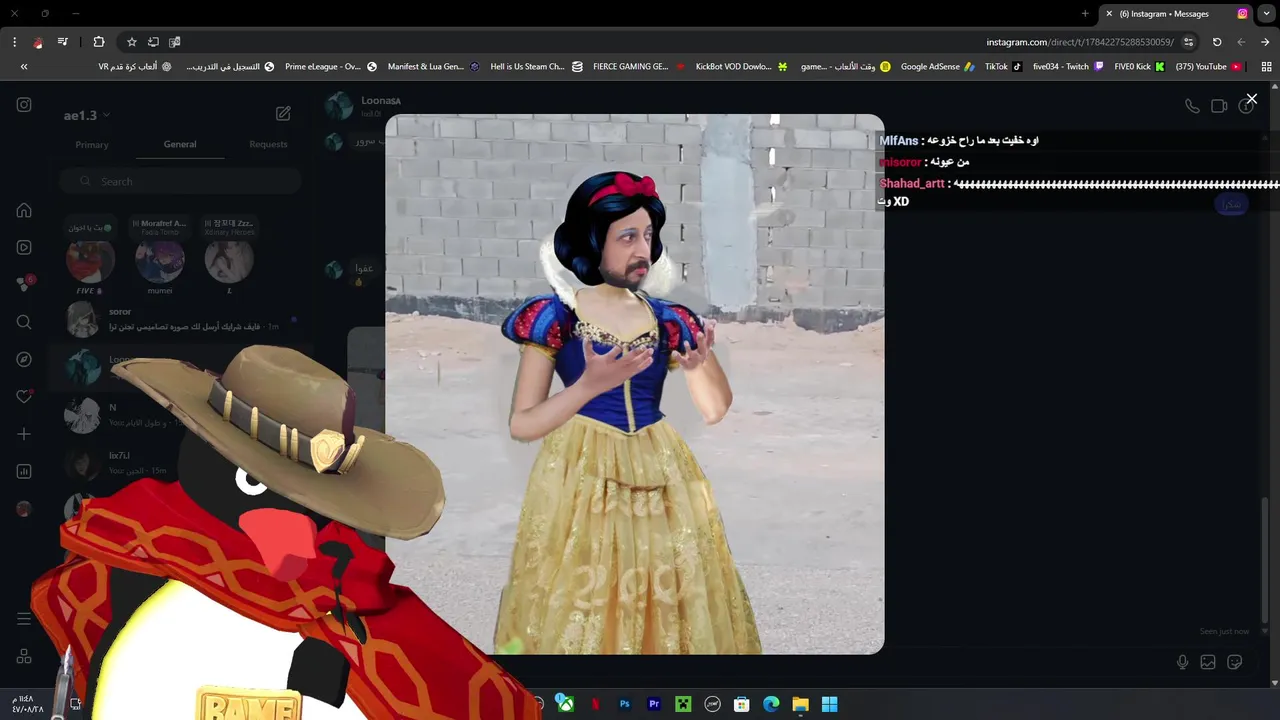Open the More hamburger menu in sidebar
1280x720 pixels.
click(24, 619)
